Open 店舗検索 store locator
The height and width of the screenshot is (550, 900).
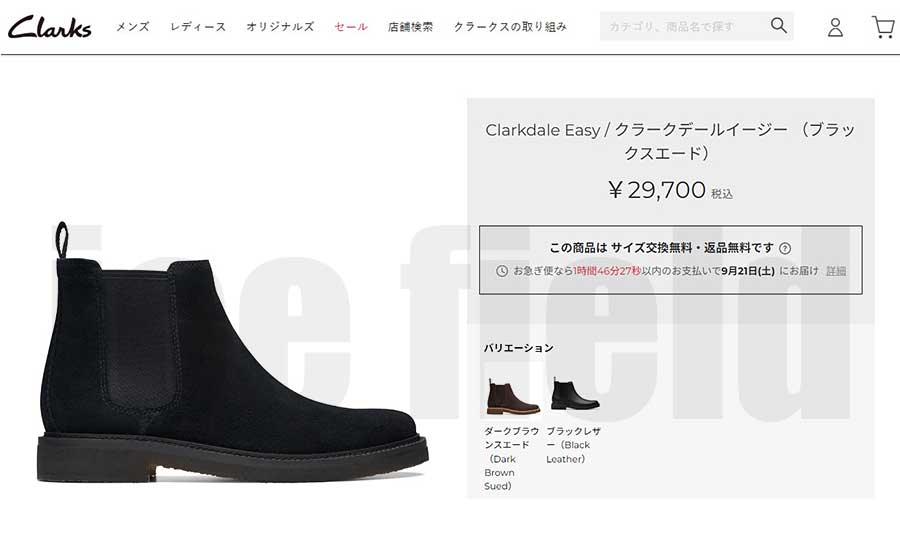pyautogui.click(x=410, y=26)
